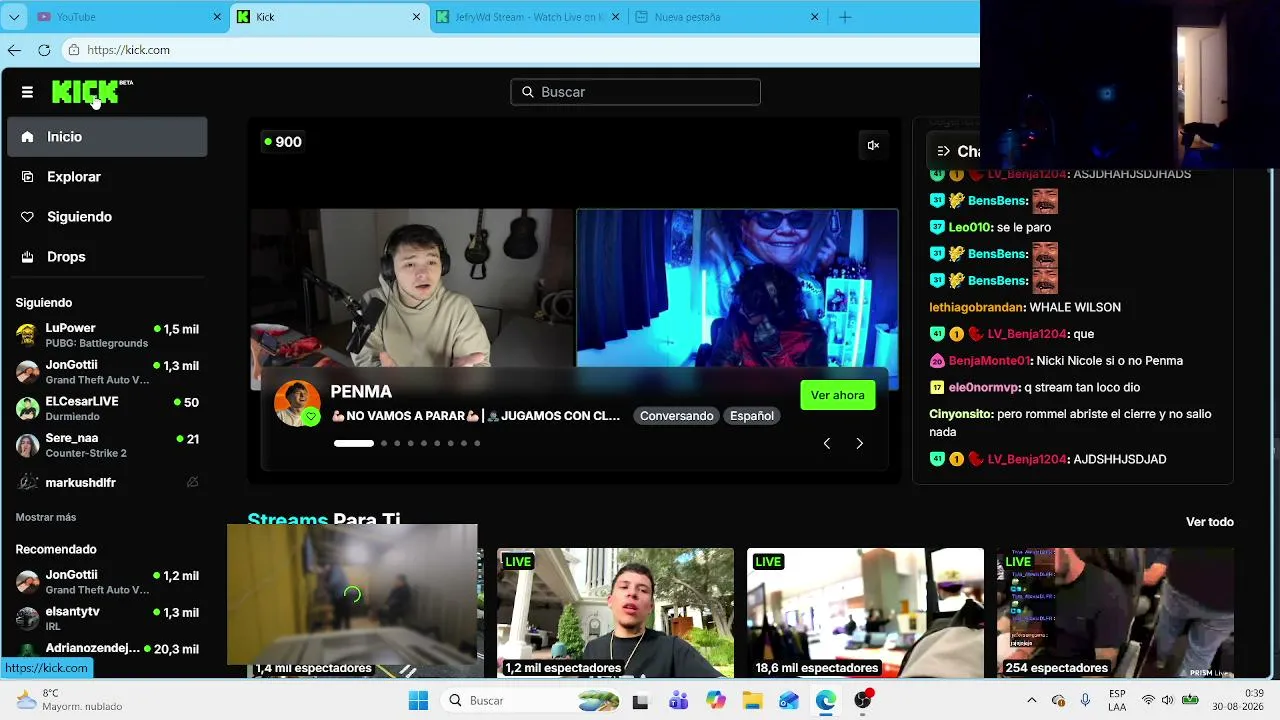Click PENMA's round avatar

click(x=297, y=403)
